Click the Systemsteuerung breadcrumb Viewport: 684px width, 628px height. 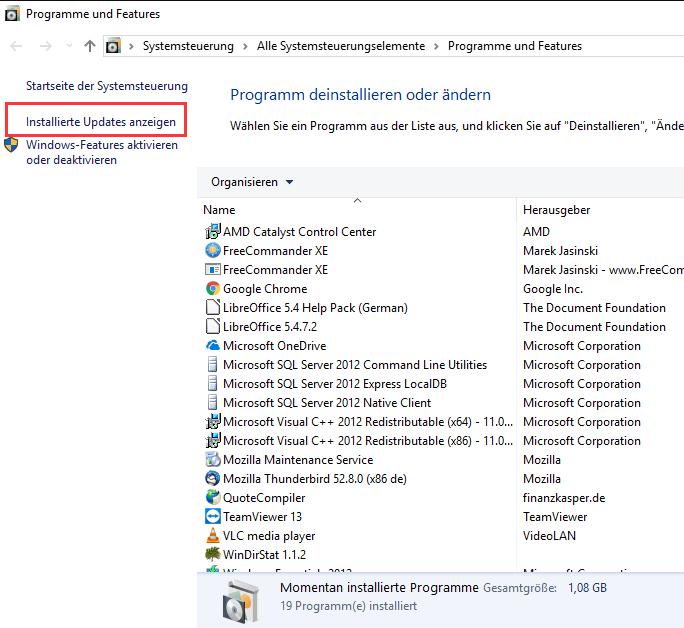(x=188, y=46)
